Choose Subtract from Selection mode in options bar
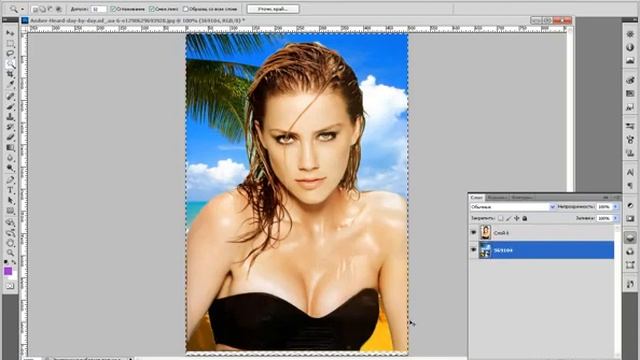The image size is (640, 360). pyautogui.click(x=51, y=9)
